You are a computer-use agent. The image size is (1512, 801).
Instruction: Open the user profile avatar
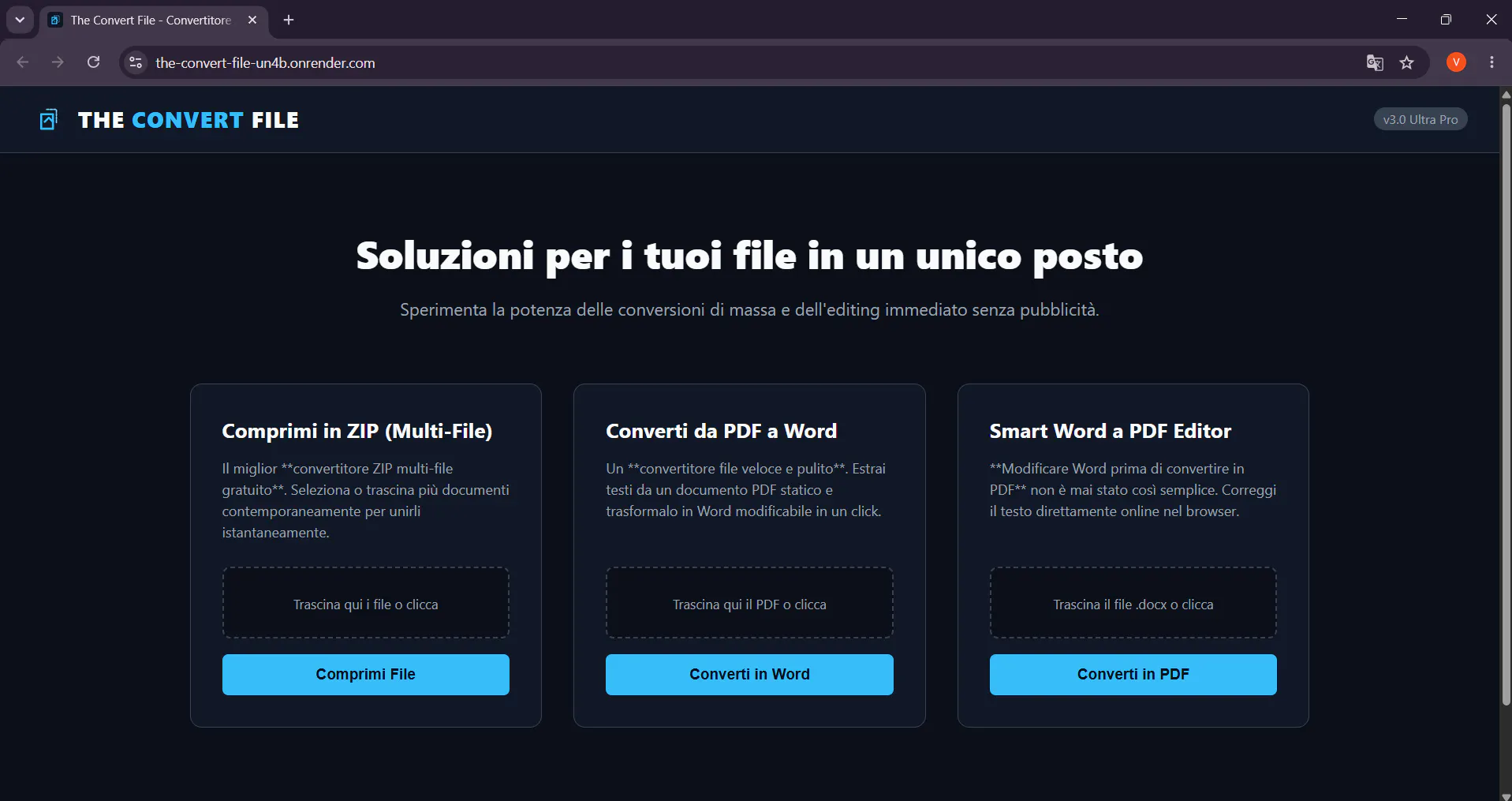(1456, 62)
